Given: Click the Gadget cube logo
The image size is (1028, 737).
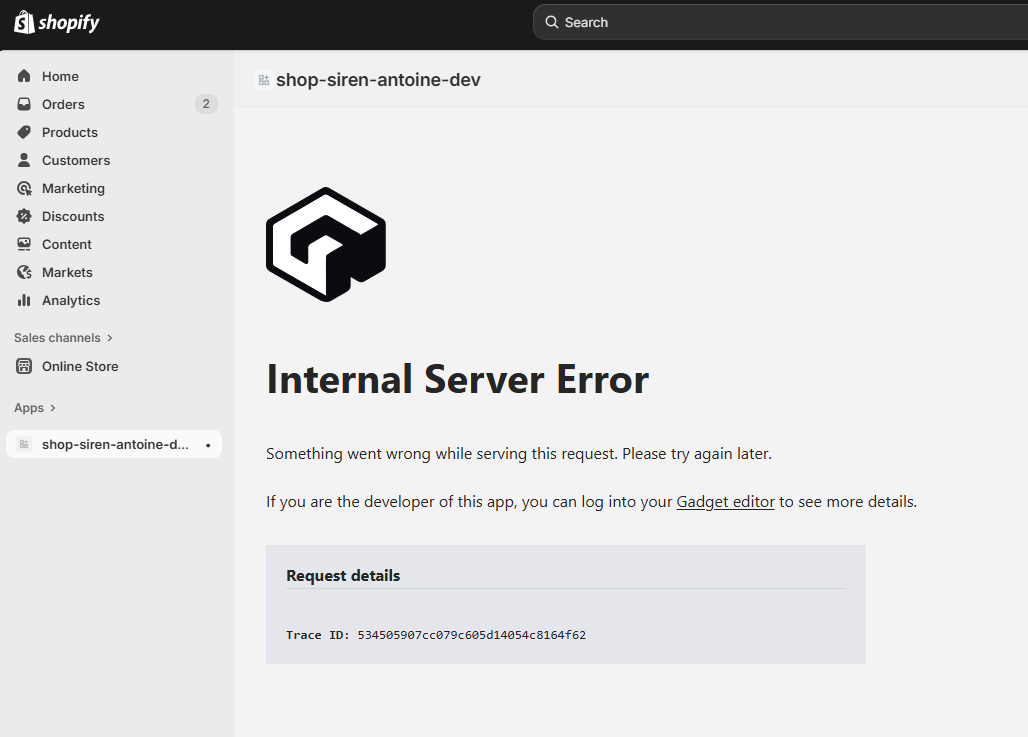Looking at the screenshot, I should click(326, 244).
